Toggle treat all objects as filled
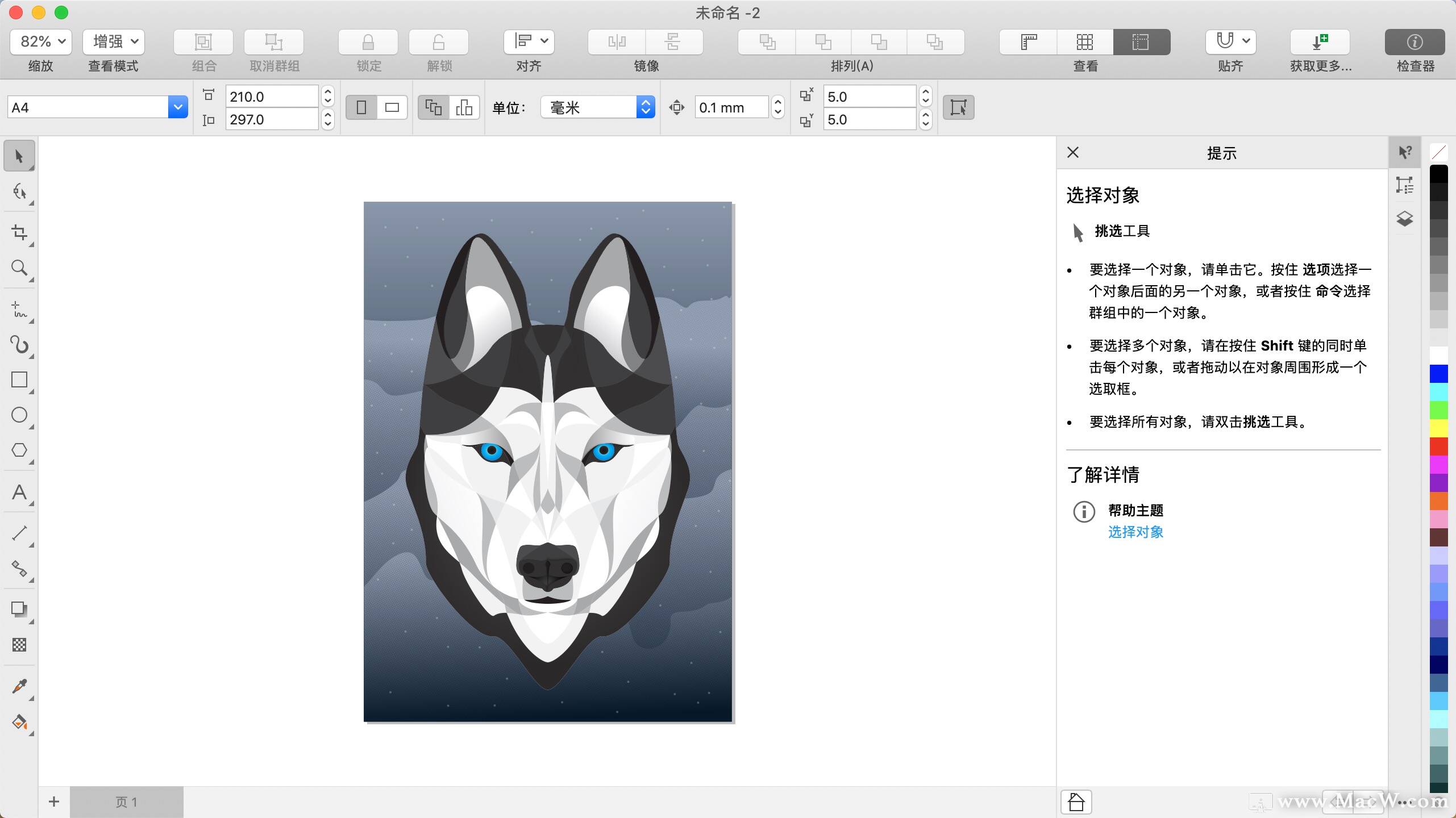Screen dimensions: 1456x818 point(958,107)
